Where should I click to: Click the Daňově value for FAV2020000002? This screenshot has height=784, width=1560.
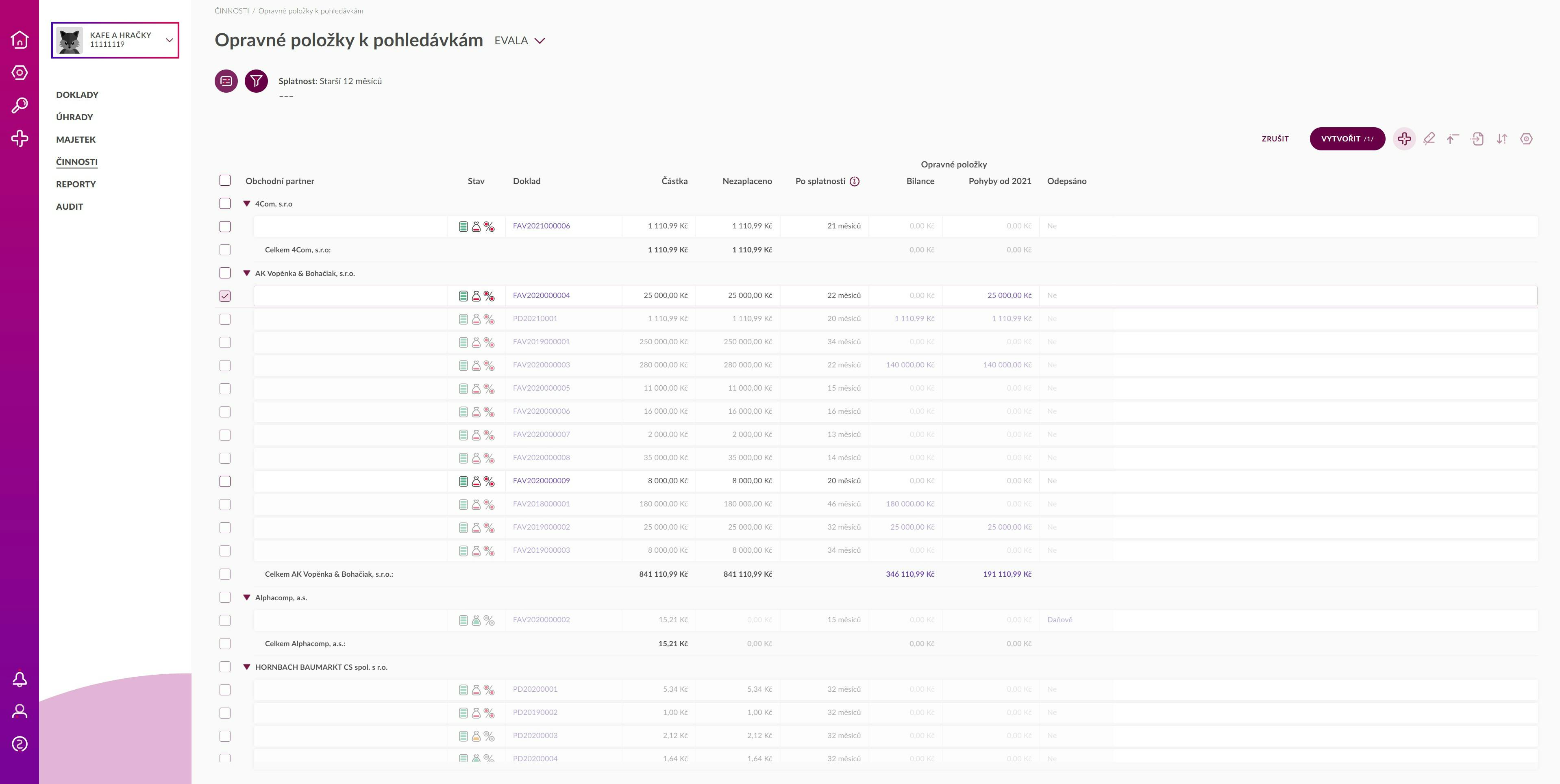pos(1059,620)
